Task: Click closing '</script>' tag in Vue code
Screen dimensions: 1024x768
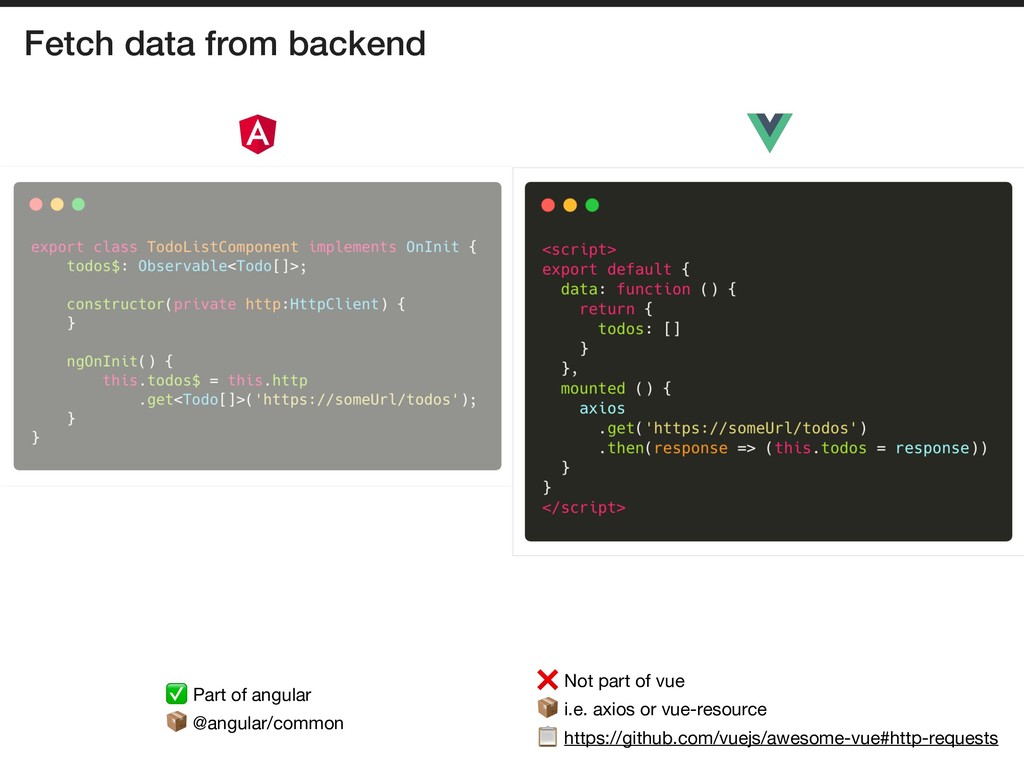Action: [x=584, y=507]
